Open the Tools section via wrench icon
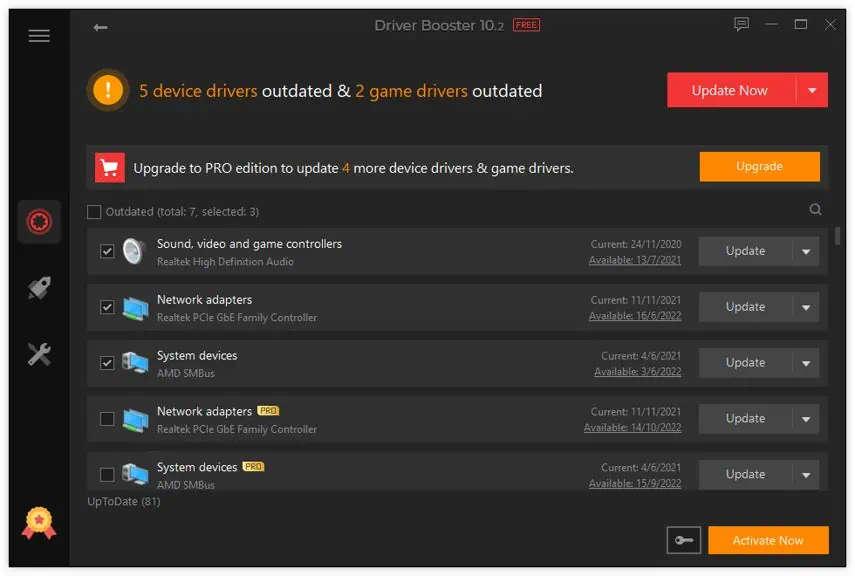855x576 pixels. pyautogui.click(x=39, y=353)
